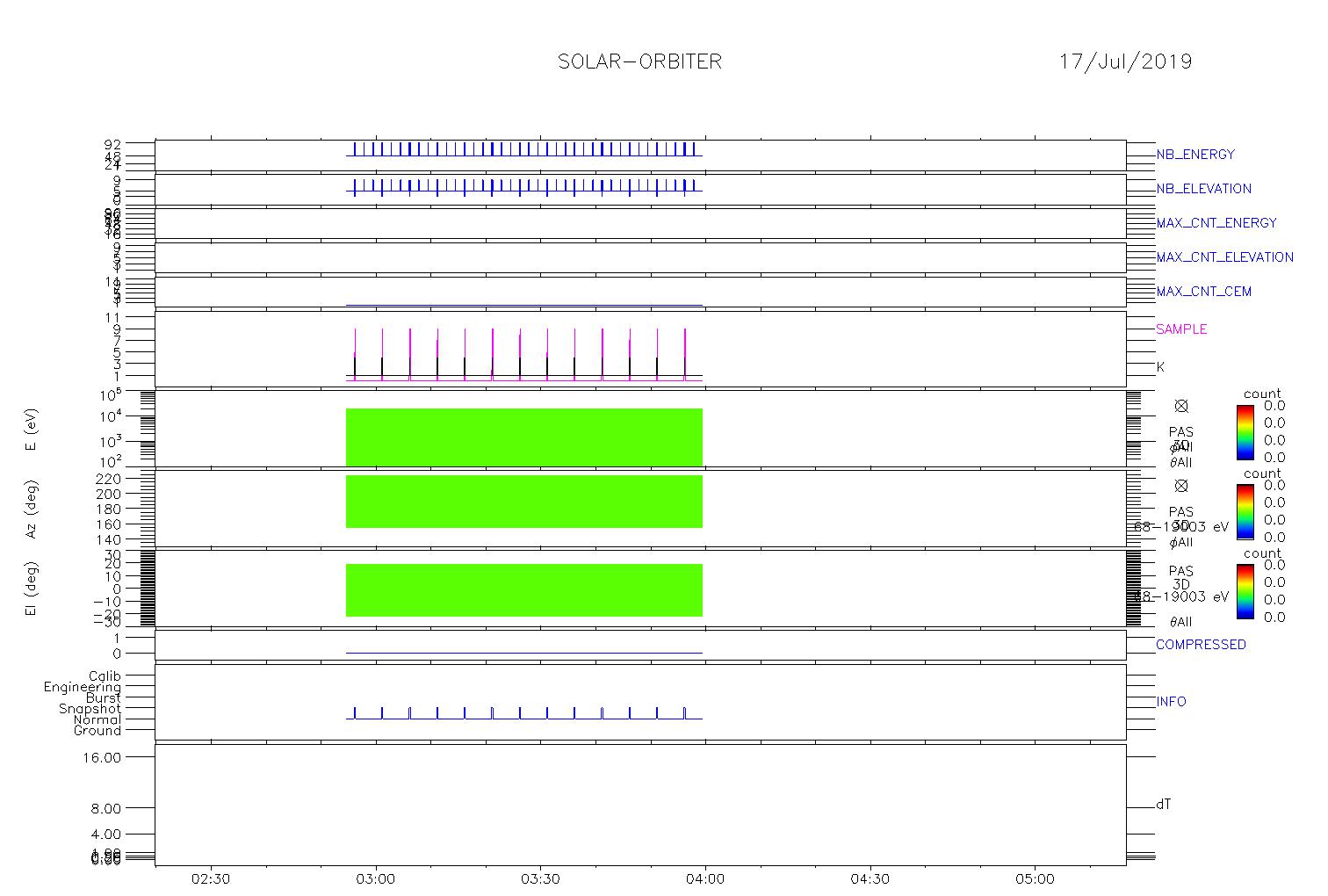The width and height of the screenshot is (1328, 896).
Task: Select the MAX_CNT_ENERGY panel label
Action: coord(1216,223)
